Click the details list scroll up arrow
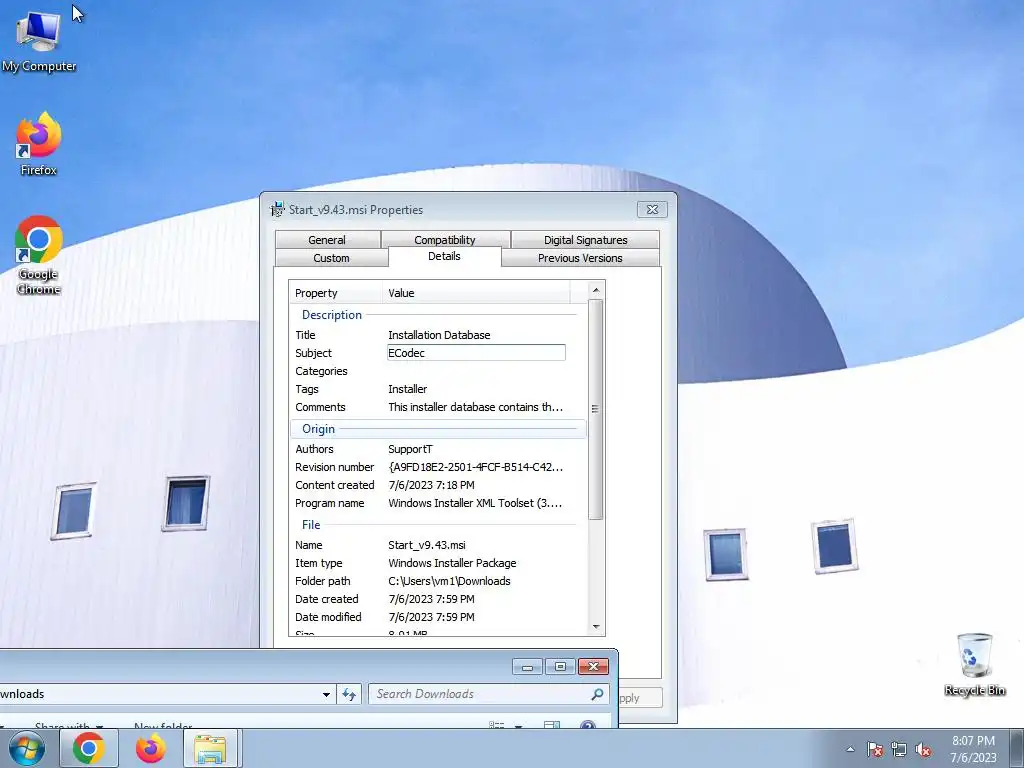 click(596, 290)
